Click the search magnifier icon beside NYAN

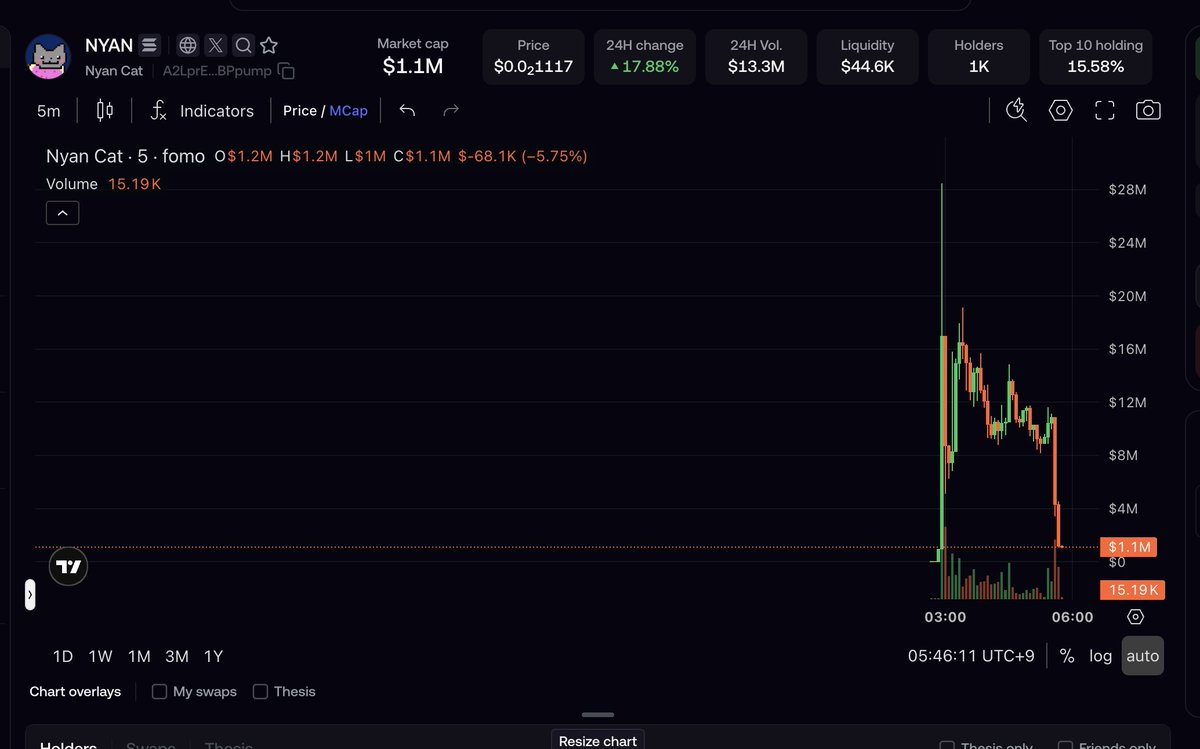click(243, 45)
